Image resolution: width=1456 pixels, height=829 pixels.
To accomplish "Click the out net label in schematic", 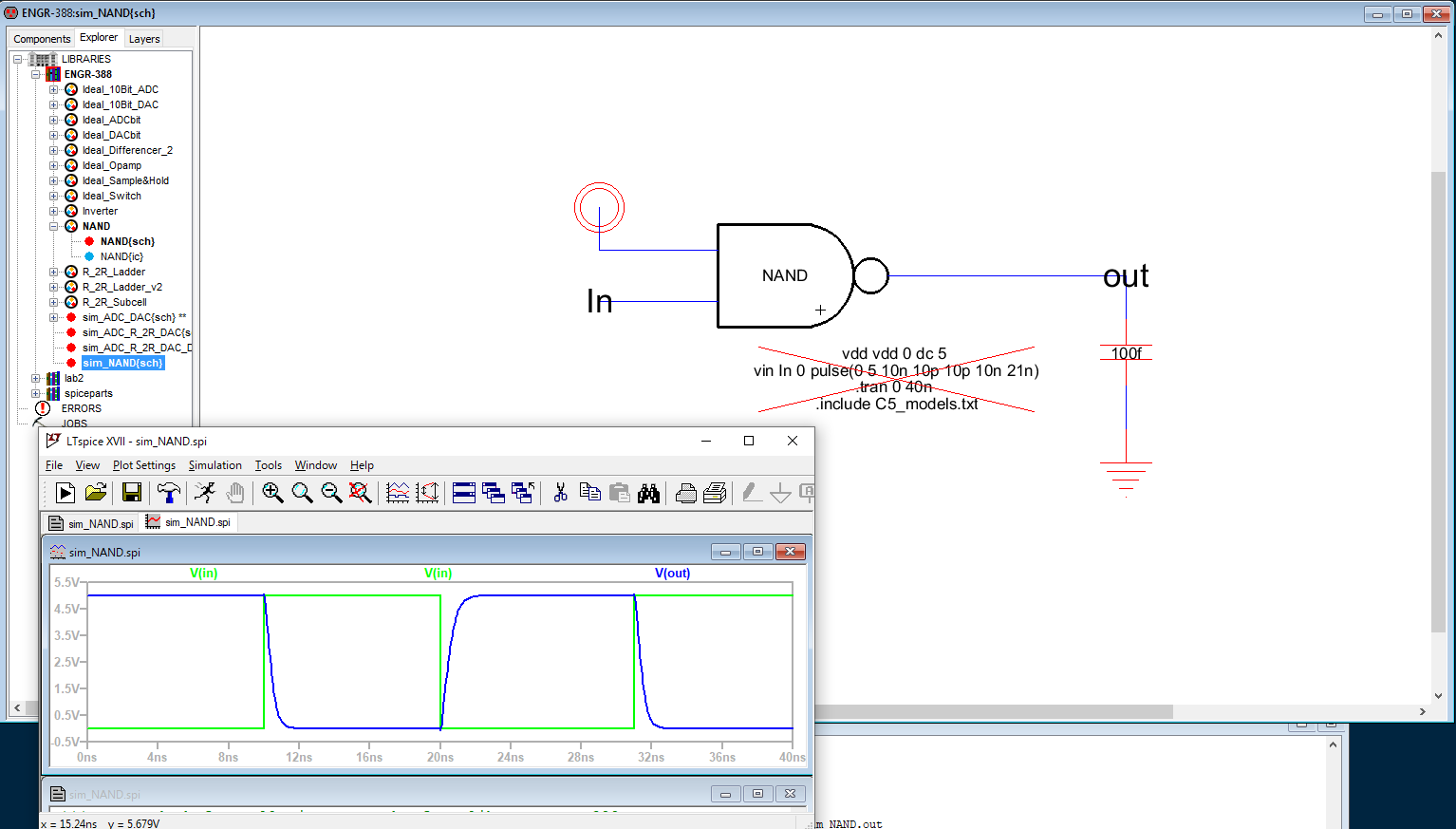I will coord(1126,276).
